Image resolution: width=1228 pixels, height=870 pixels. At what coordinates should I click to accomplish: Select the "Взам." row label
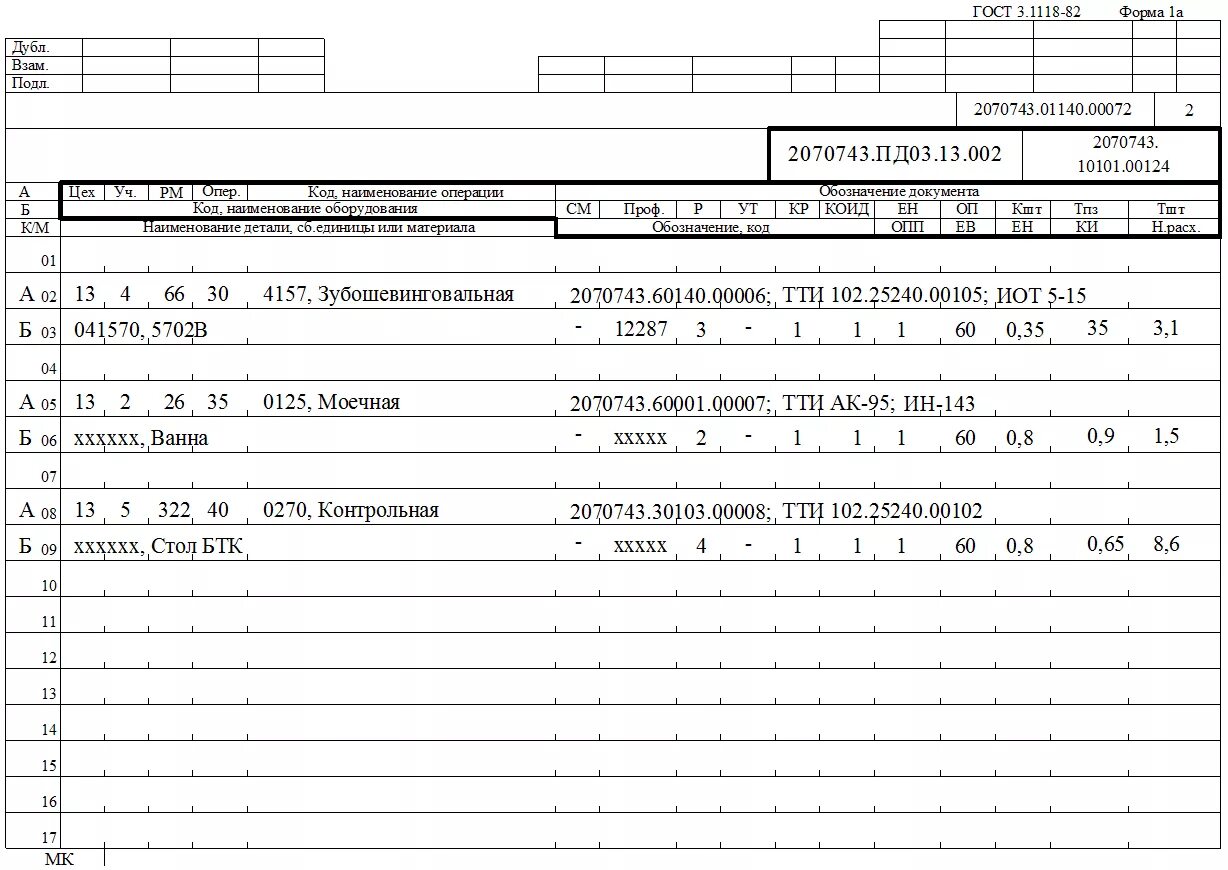tap(30, 65)
